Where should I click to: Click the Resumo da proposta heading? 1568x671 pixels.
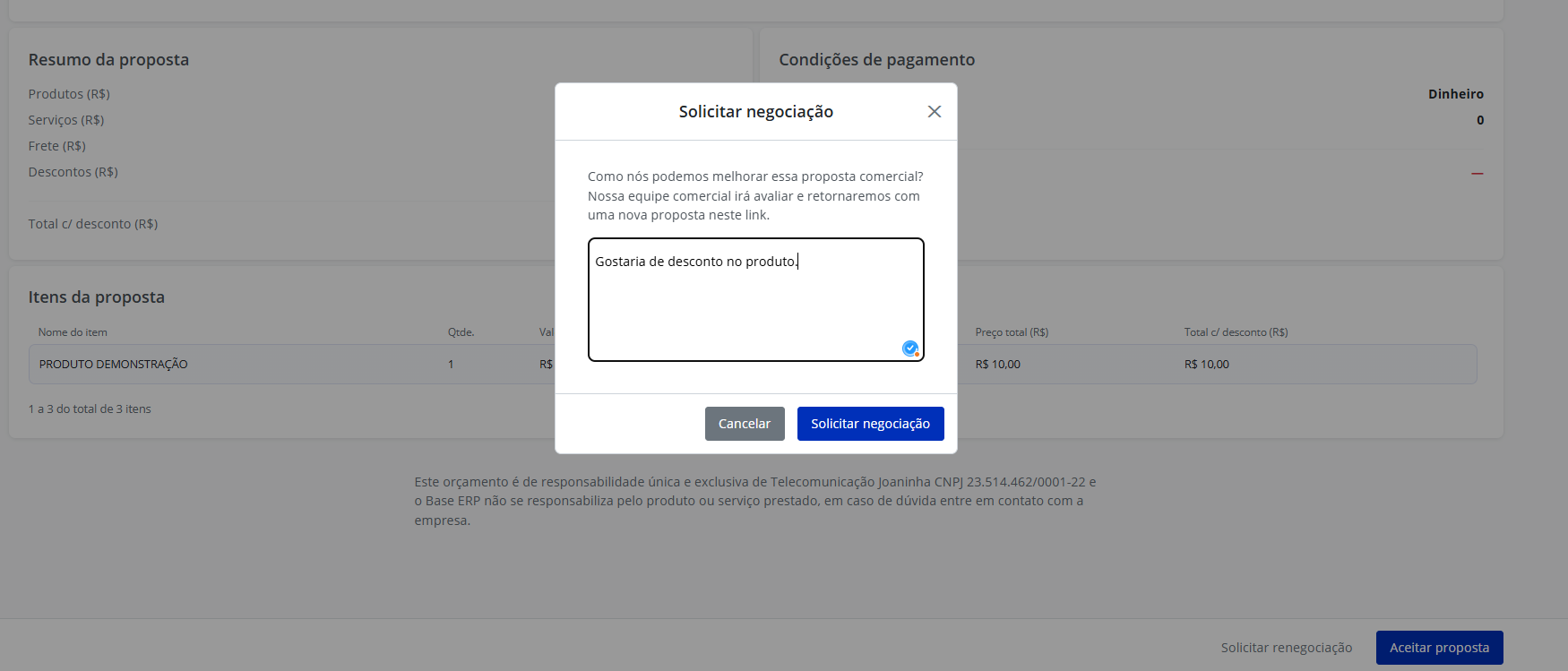point(108,60)
